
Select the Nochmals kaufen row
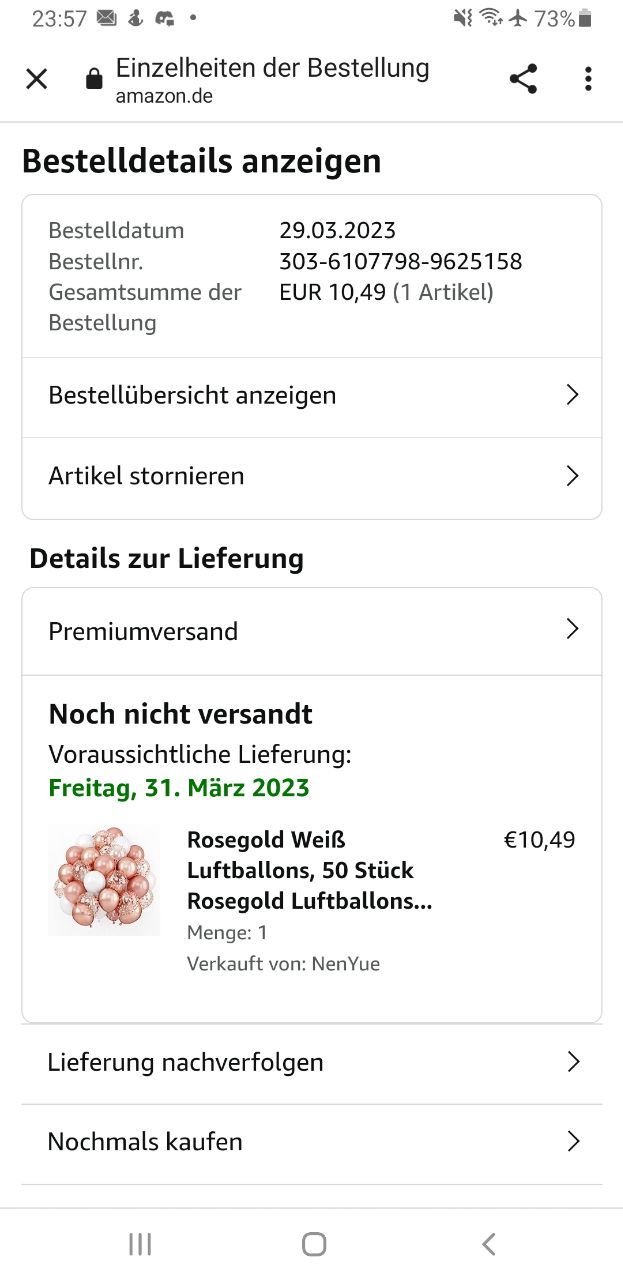click(x=312, y=1142)
